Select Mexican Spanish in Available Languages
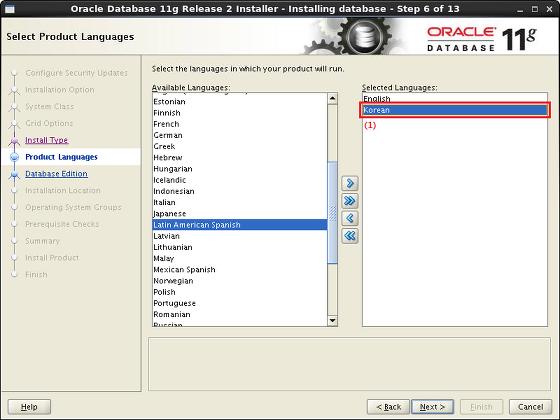The image size is (560, 420). pyautogui.click(x=240, y=270)
